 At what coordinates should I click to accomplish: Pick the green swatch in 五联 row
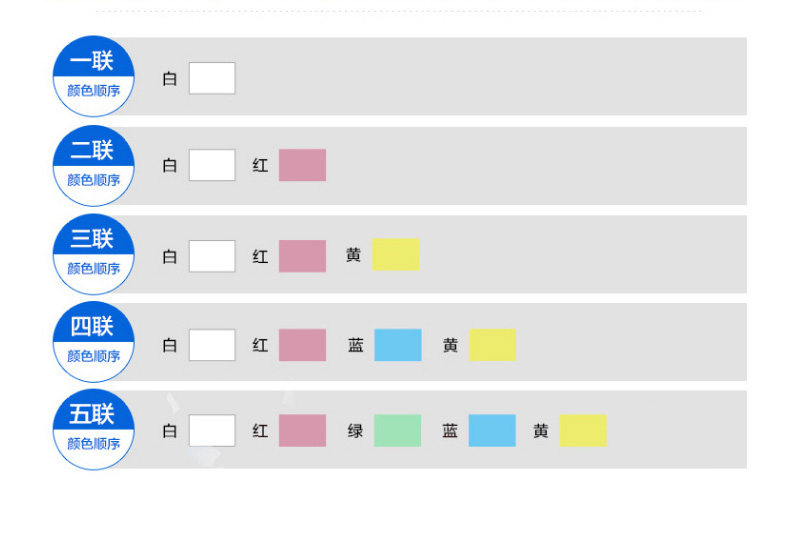tap(398, 431)
